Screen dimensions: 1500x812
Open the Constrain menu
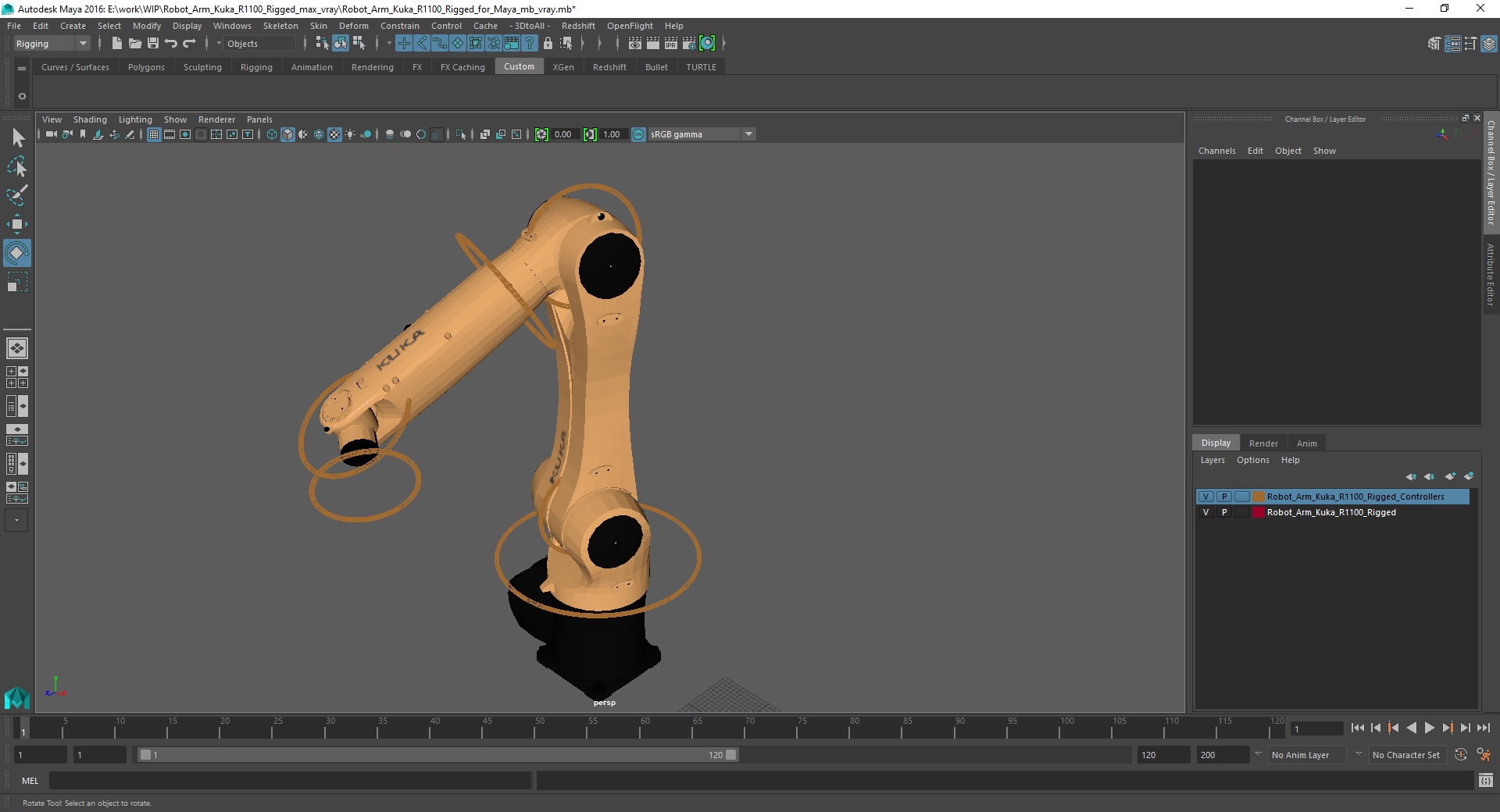[400, 26]
